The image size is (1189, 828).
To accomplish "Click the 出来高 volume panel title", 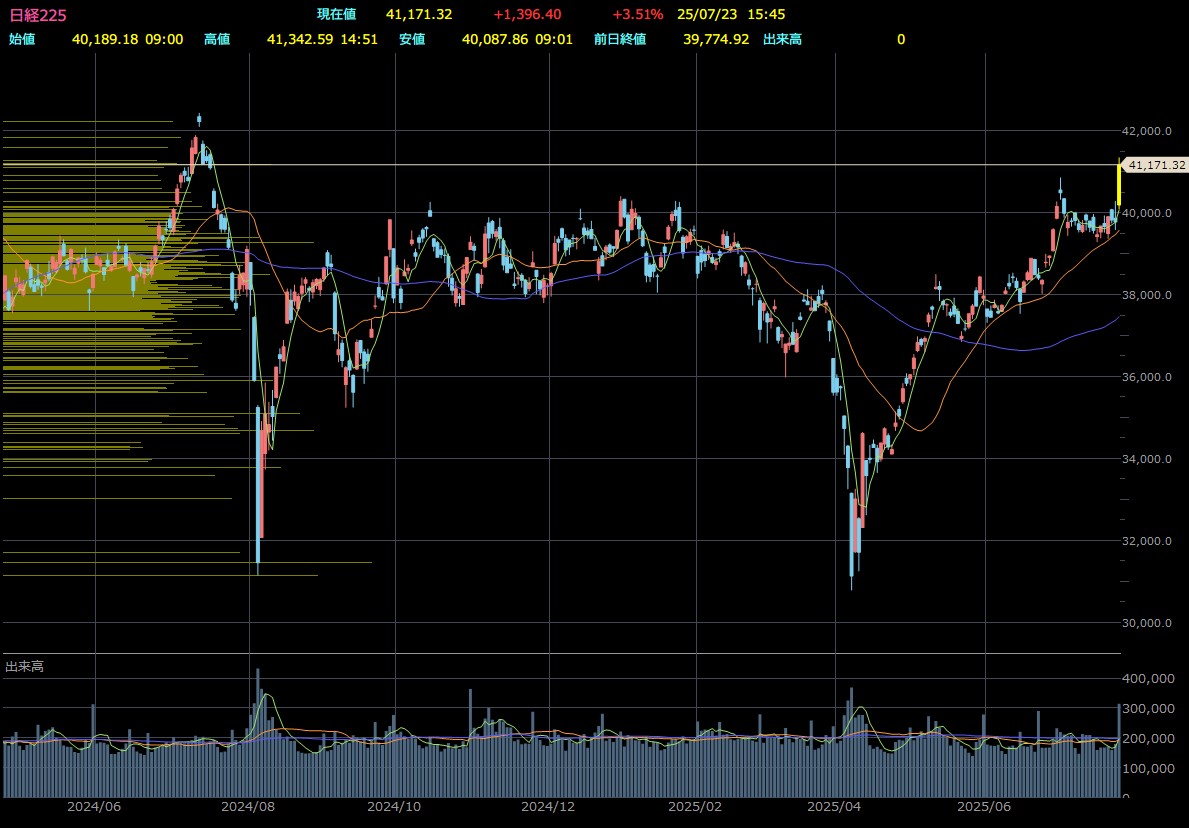I will 25,667.
